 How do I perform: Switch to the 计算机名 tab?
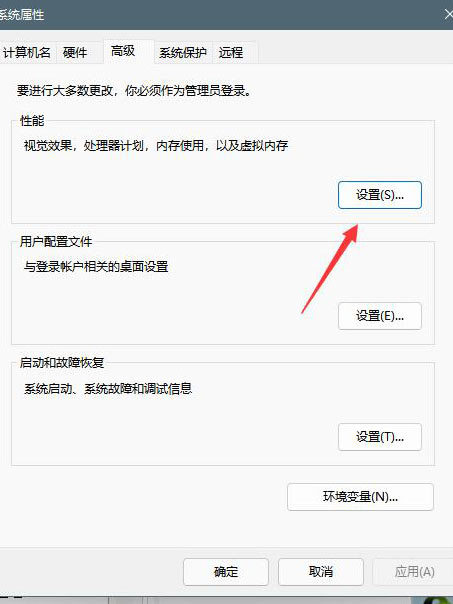click(x=26, y=52)
